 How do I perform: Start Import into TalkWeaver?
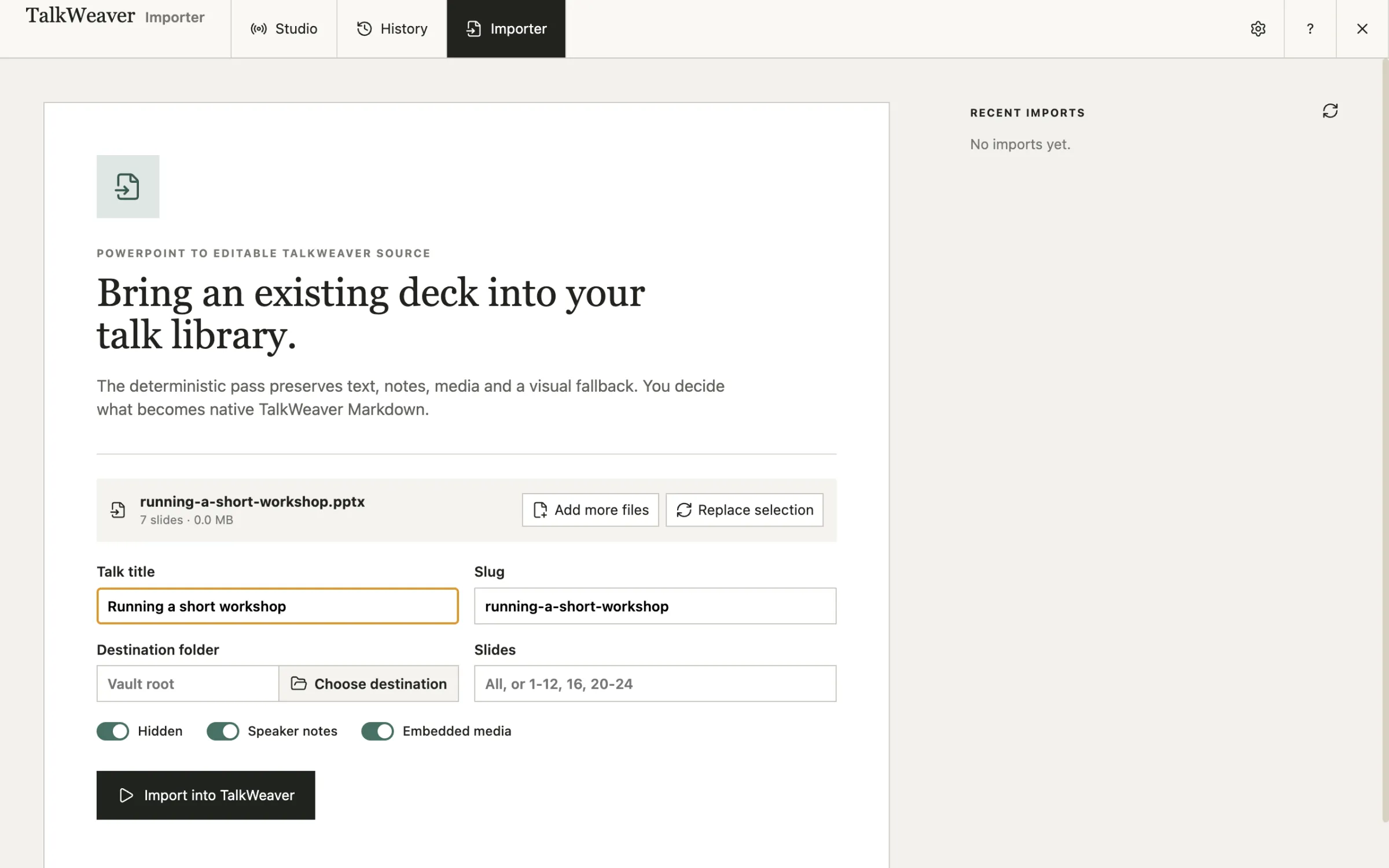[206, 795]
